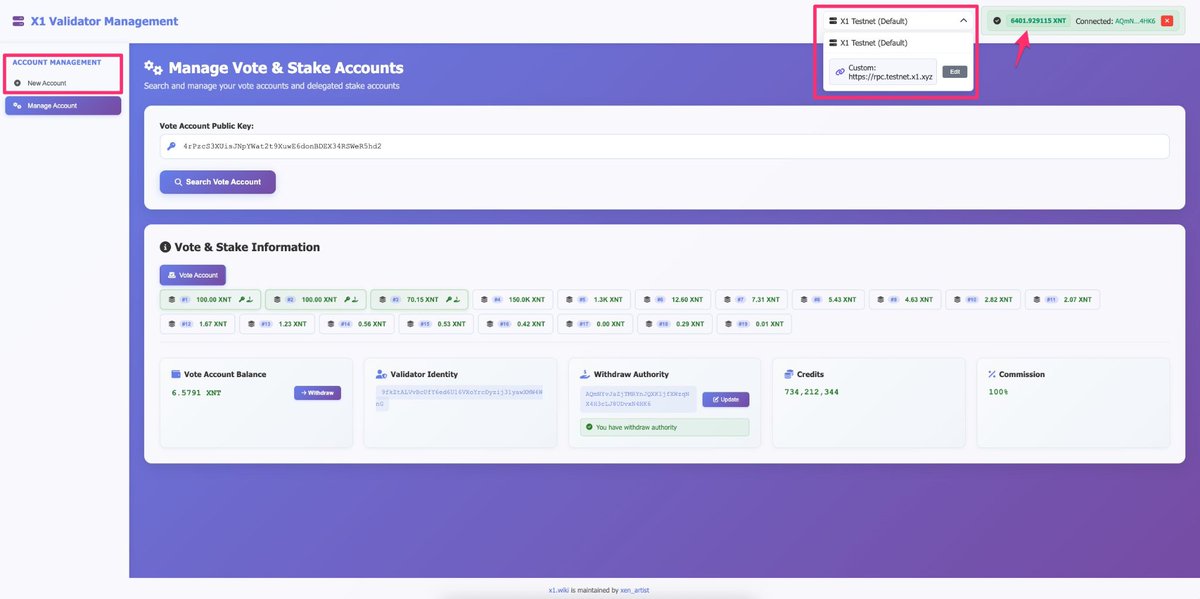Open stake account #15 with 0.53 XNT

pyautogui.click(x=436, y=324)
